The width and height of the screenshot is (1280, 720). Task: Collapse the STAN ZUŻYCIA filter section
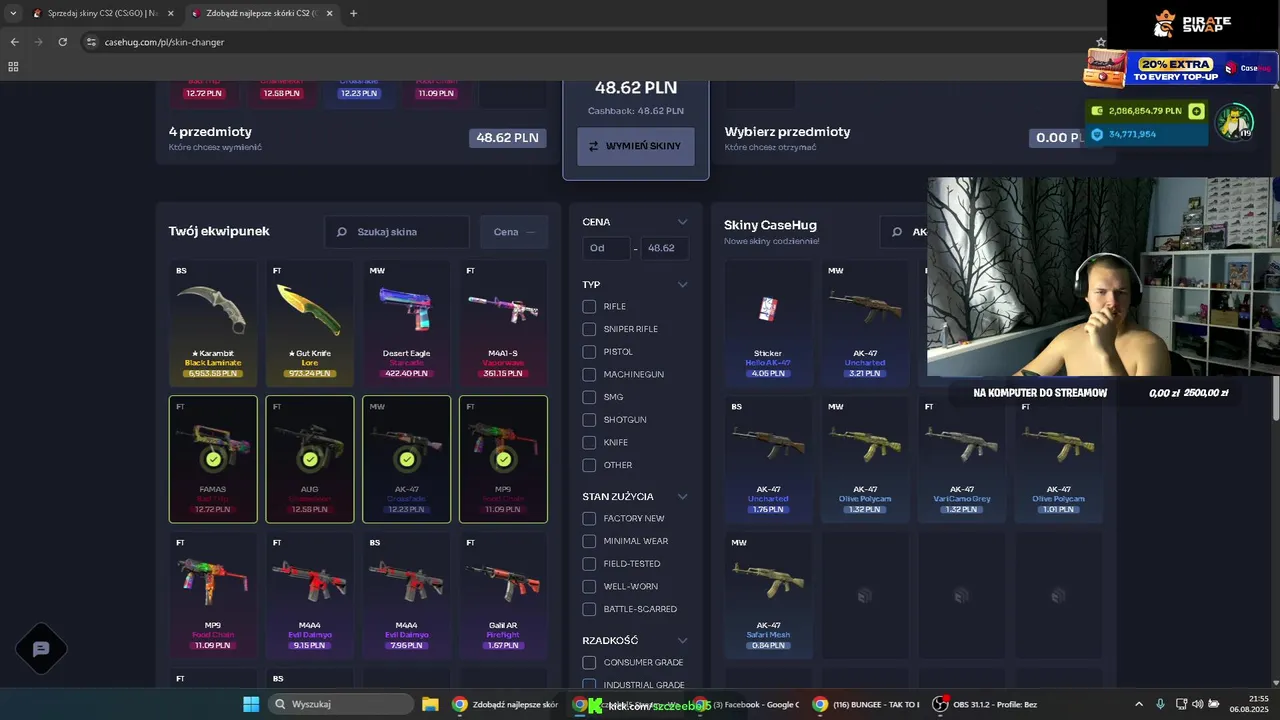[x=683, y=497]
